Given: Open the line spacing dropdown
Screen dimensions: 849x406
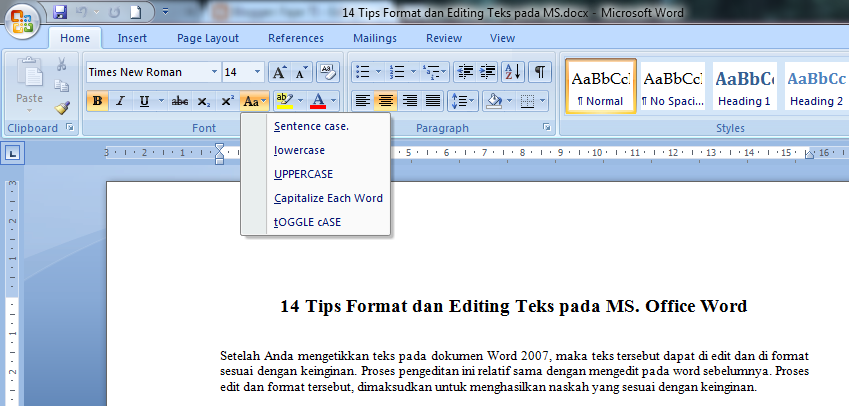Looking at the screenshot, I should [x=462, y=101].
